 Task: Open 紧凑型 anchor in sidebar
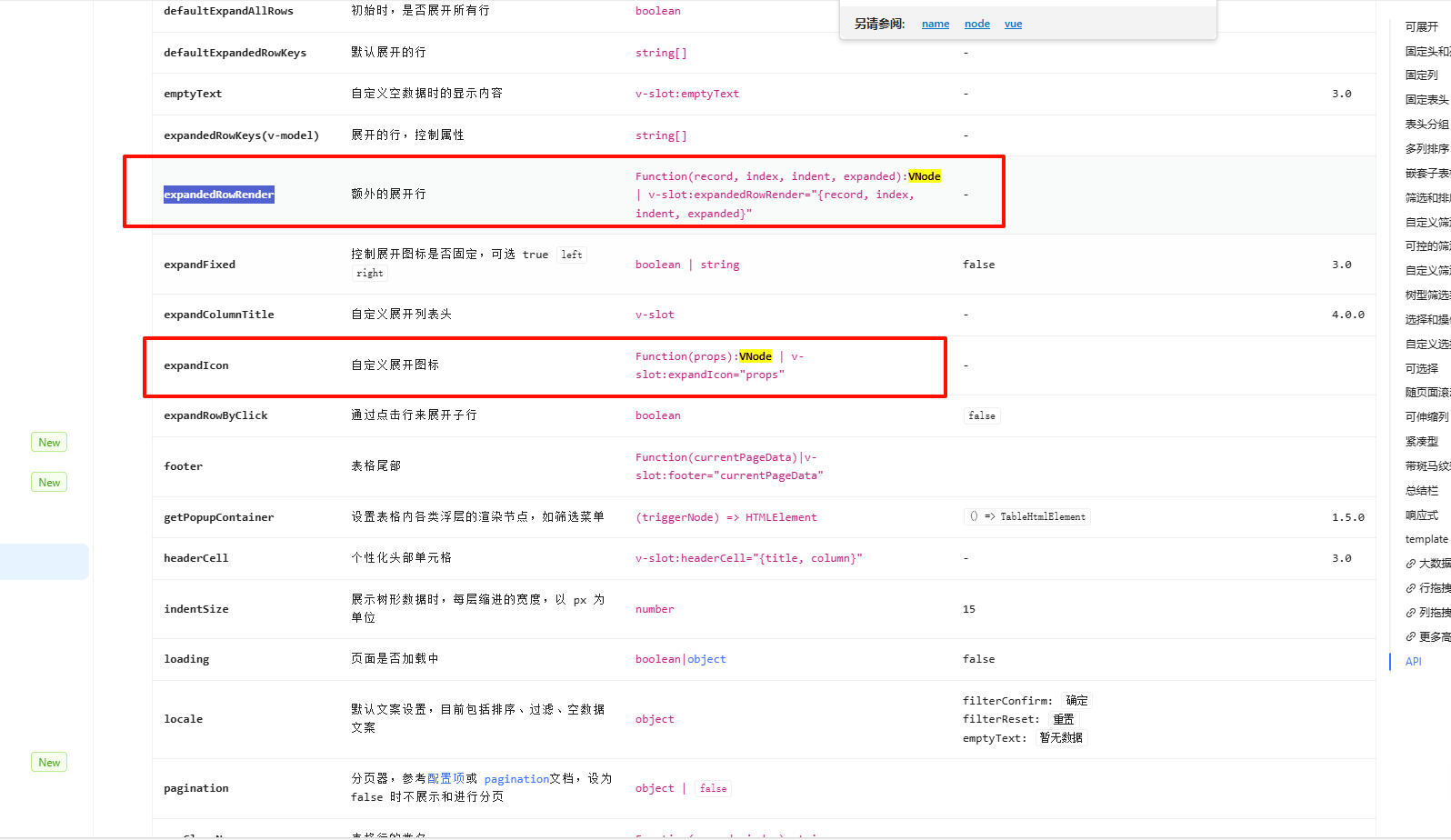coord(1422,442)
